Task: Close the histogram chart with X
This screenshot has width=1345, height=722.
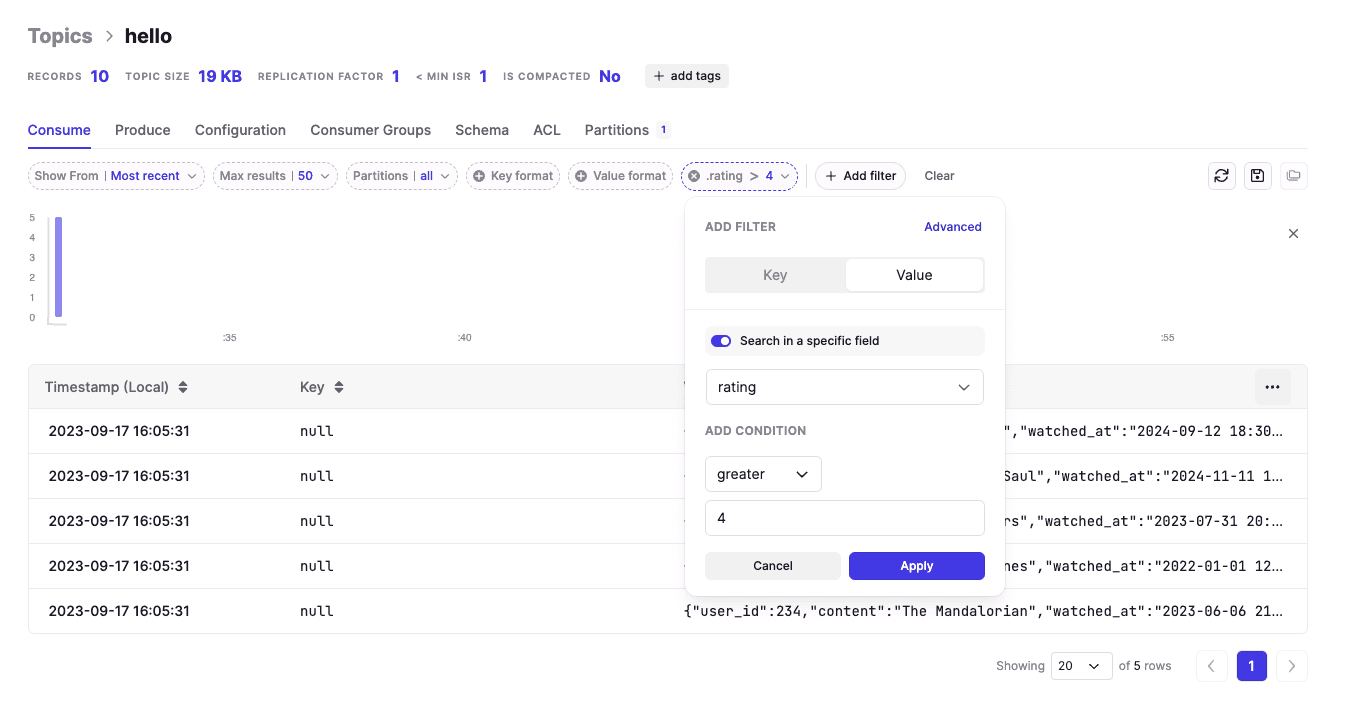Action: [1293, 233]
